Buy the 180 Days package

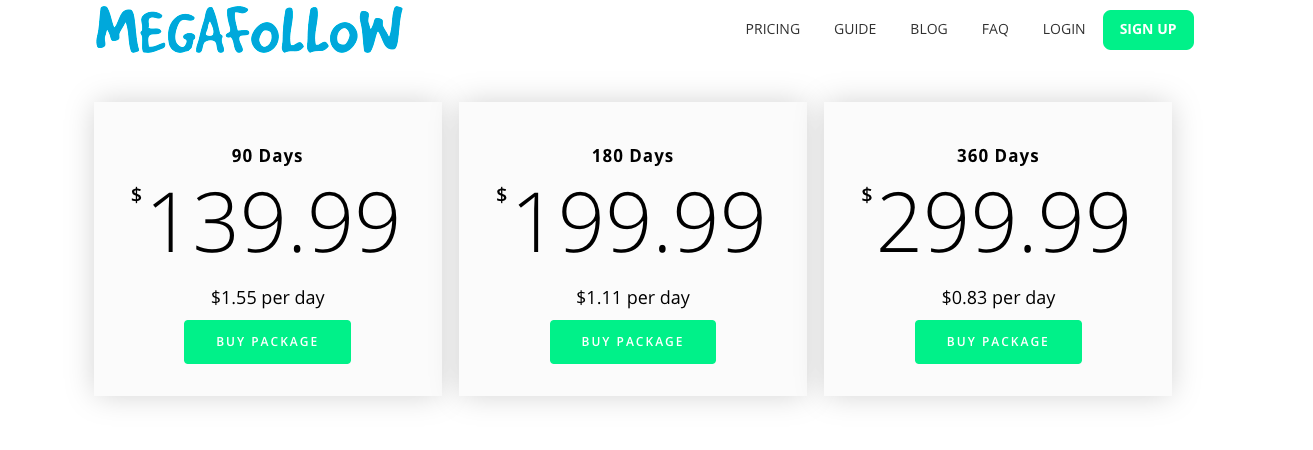pos(632,342)
